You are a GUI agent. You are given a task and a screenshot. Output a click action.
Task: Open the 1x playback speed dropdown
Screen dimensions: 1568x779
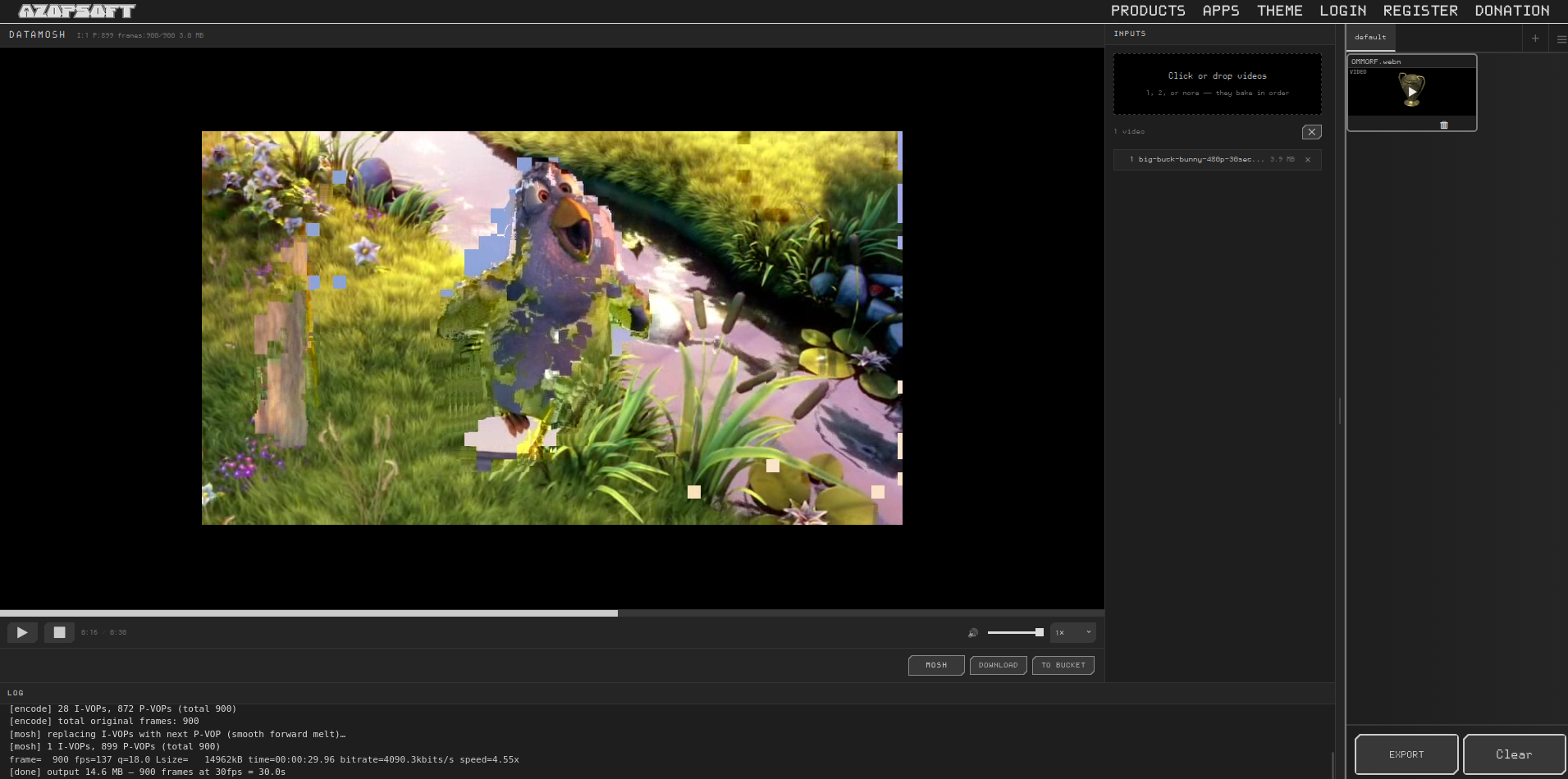[x=1072, y=632]
